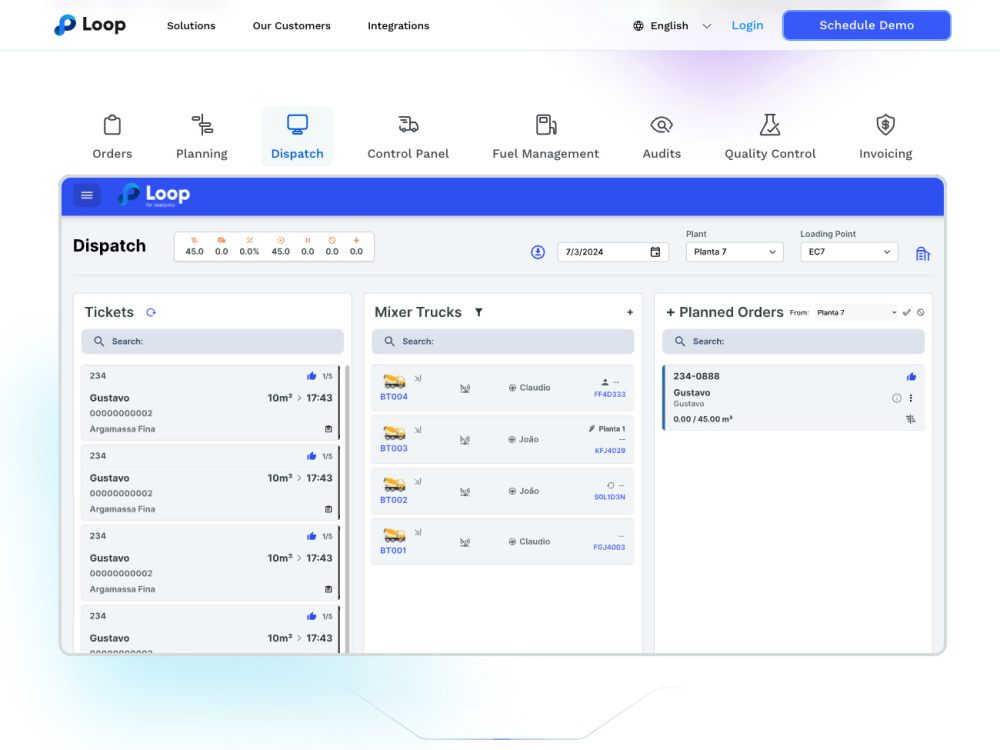Click the plant building icon beside Loading Point
Image resolution: width=1000 pixels, height=750 pixels.
[922, 254]
